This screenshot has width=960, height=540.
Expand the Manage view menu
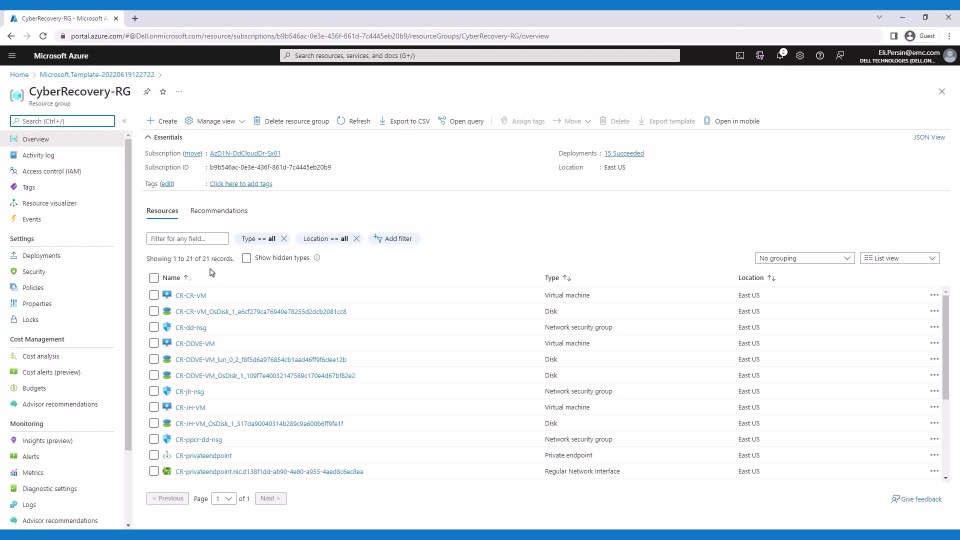(x=215, y=121)
